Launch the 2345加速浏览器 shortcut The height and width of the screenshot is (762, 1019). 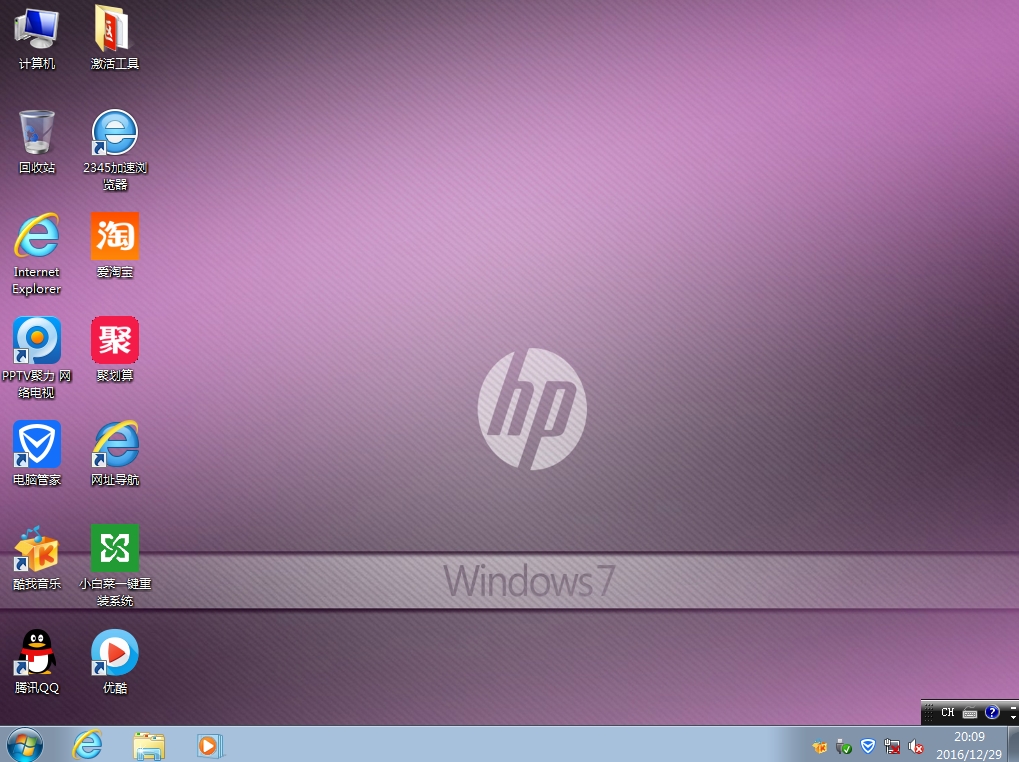(x=114, y=149)
